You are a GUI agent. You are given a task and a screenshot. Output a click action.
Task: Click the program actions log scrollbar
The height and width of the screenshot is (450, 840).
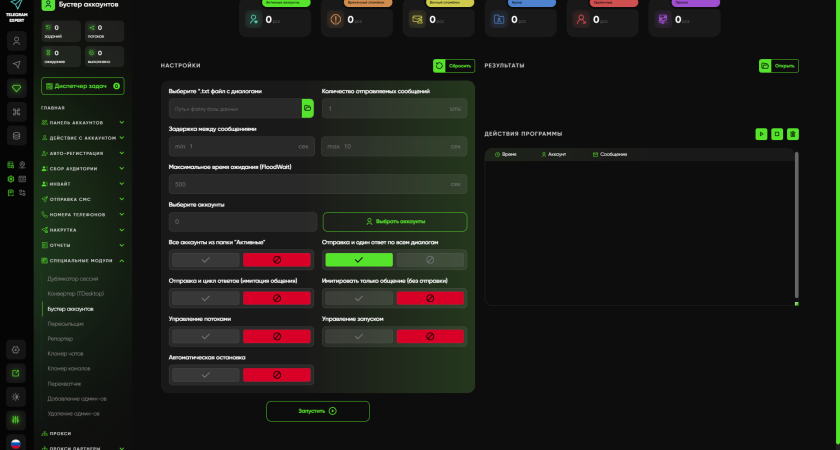(x=797, y=225)
